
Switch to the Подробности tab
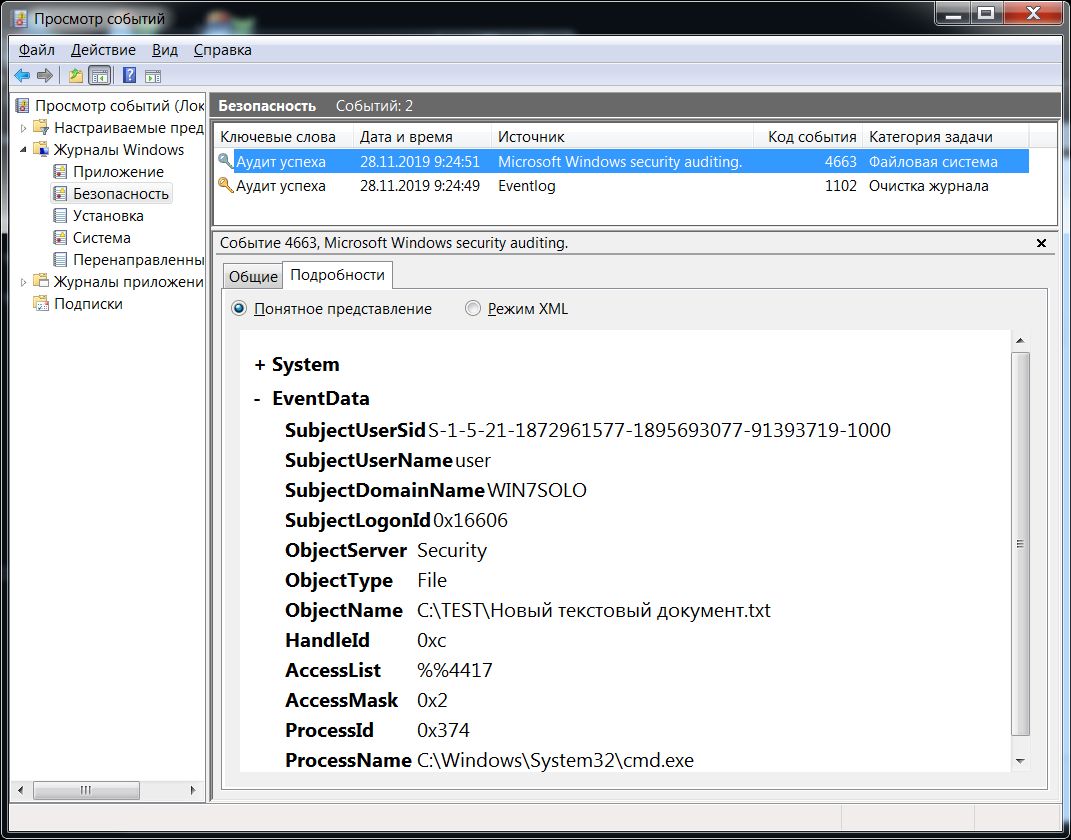(337, 275)
